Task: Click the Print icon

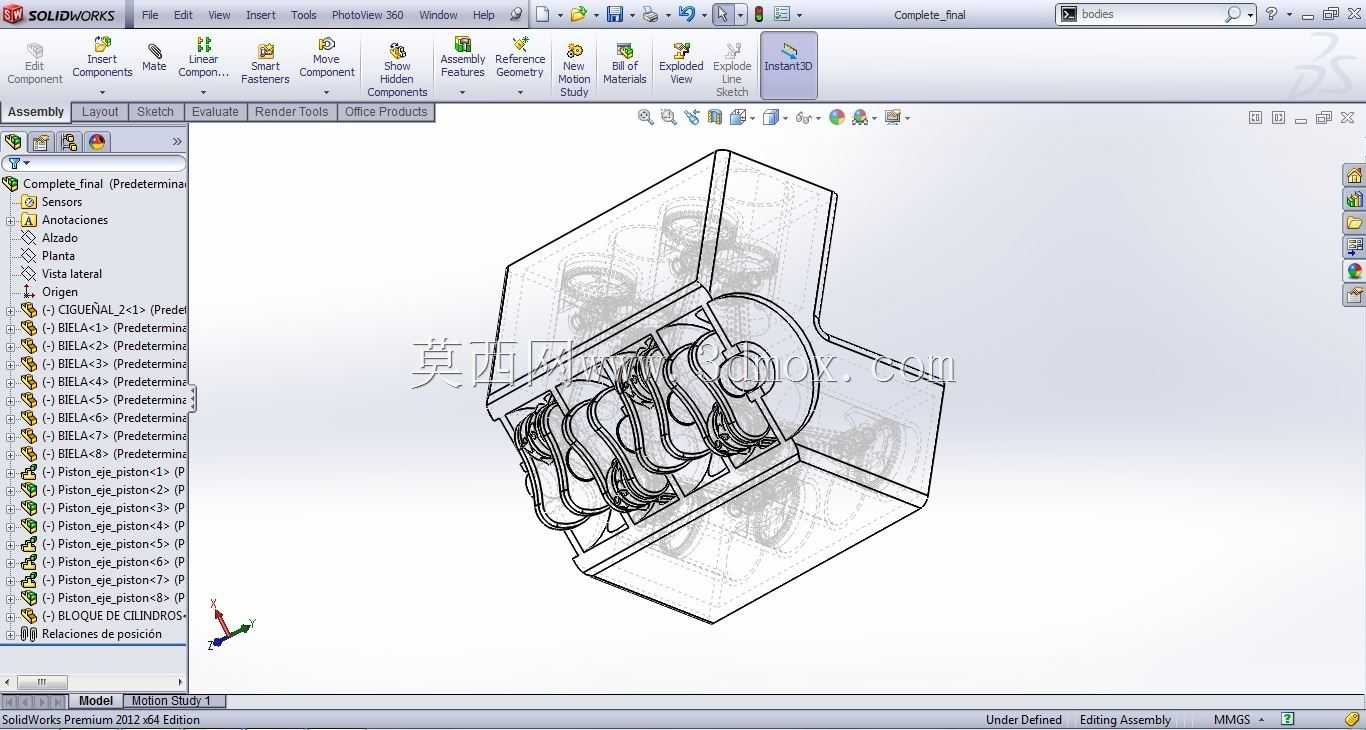Action: tap(650, 14)
